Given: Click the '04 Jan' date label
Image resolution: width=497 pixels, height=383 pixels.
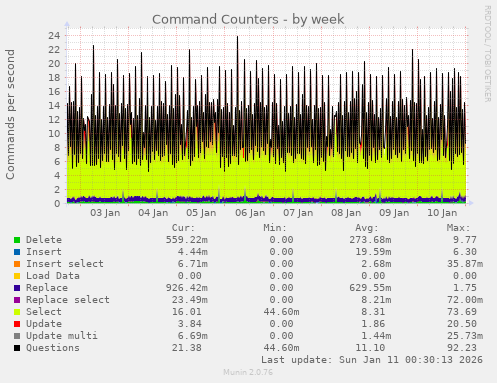Looking at the screenshot, I should click(x=153, y=213).
